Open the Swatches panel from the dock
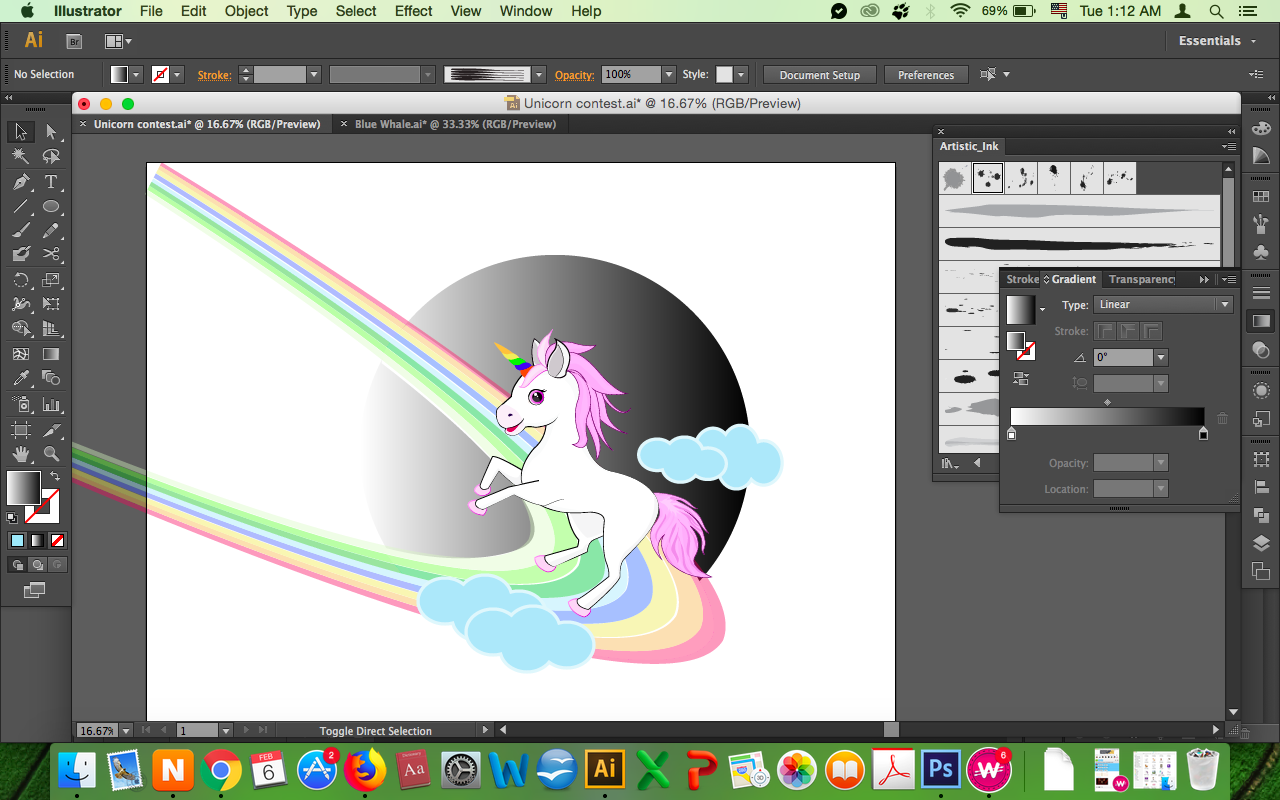The image size is (1280, 800). (x=1261, y=197)
